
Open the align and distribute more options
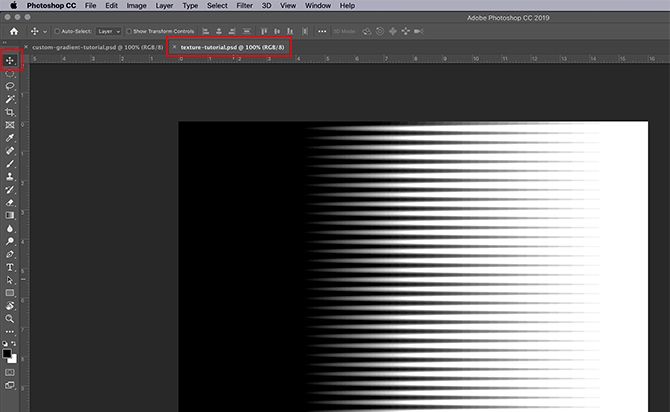(x=322, y=31)
